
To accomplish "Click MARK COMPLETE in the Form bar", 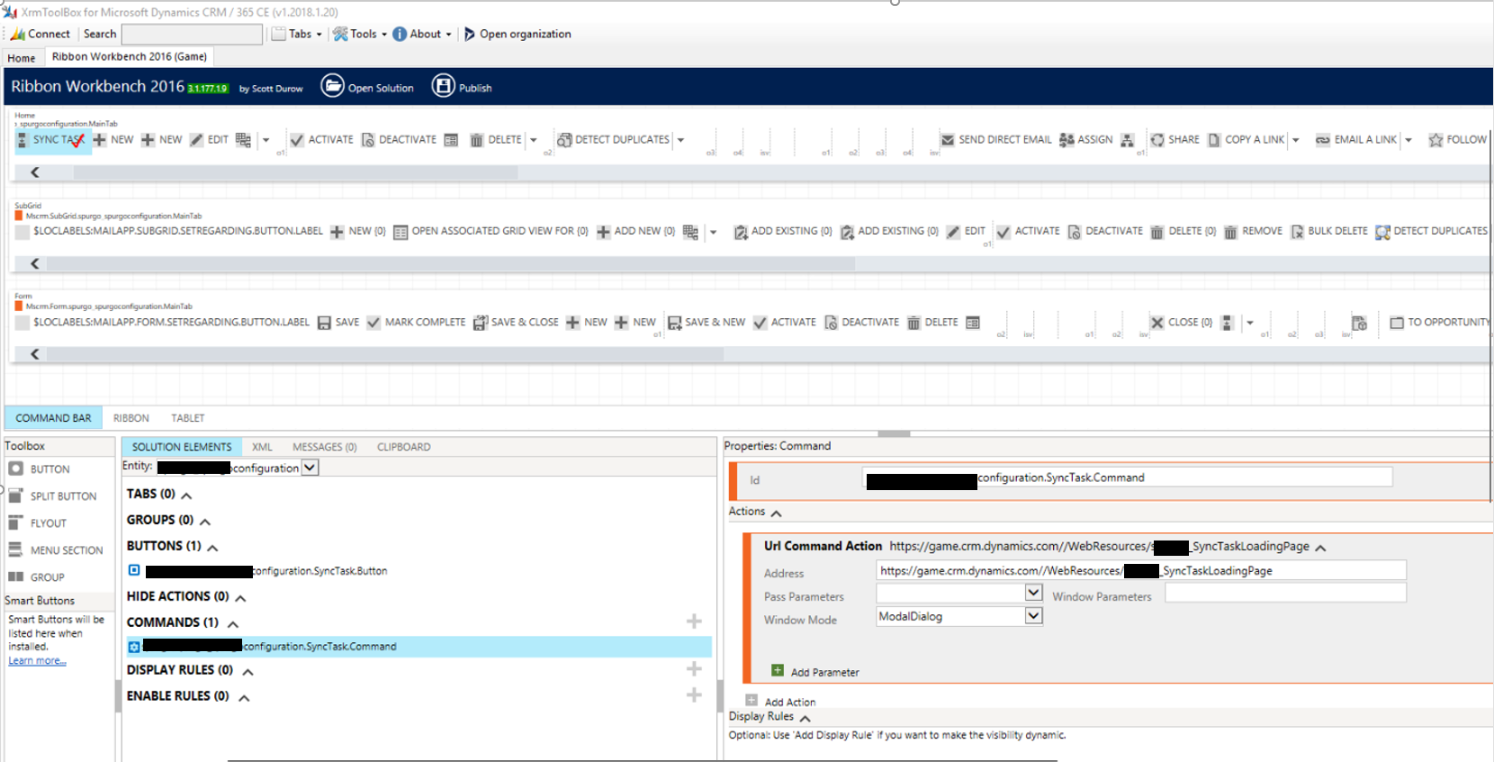I will (x=416, y=322).
